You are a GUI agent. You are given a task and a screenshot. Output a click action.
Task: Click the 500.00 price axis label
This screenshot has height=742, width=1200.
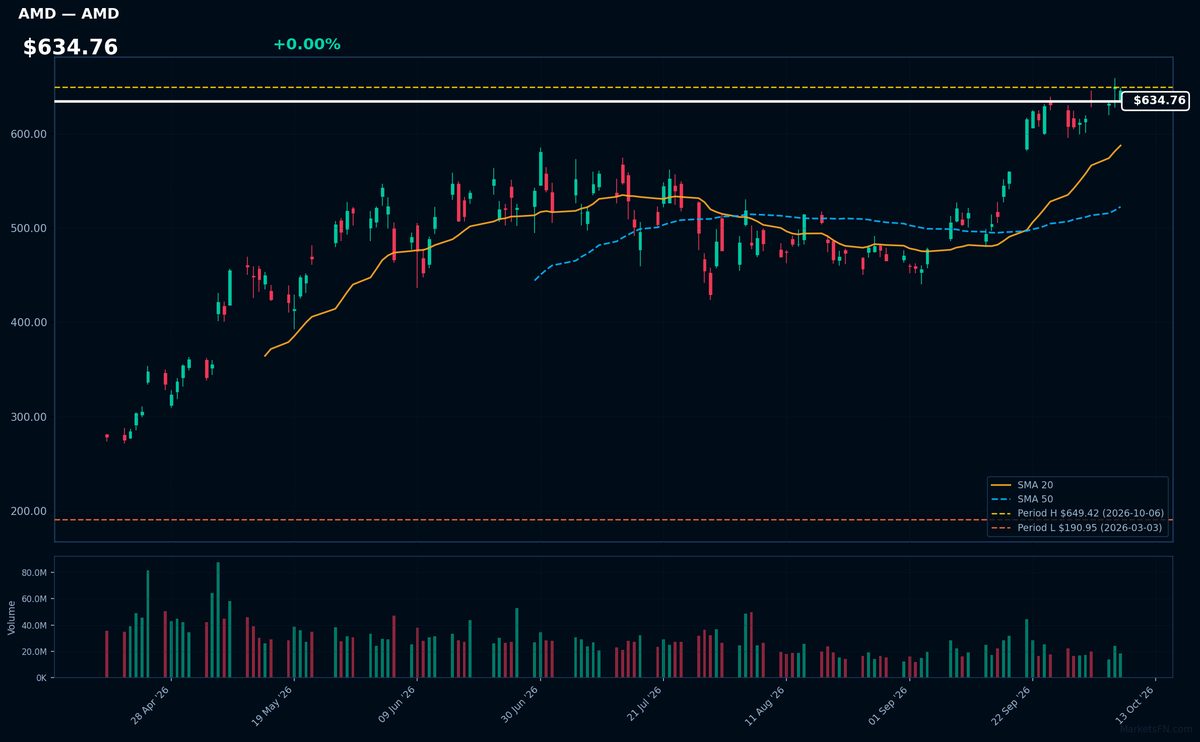tap(30, 228)
